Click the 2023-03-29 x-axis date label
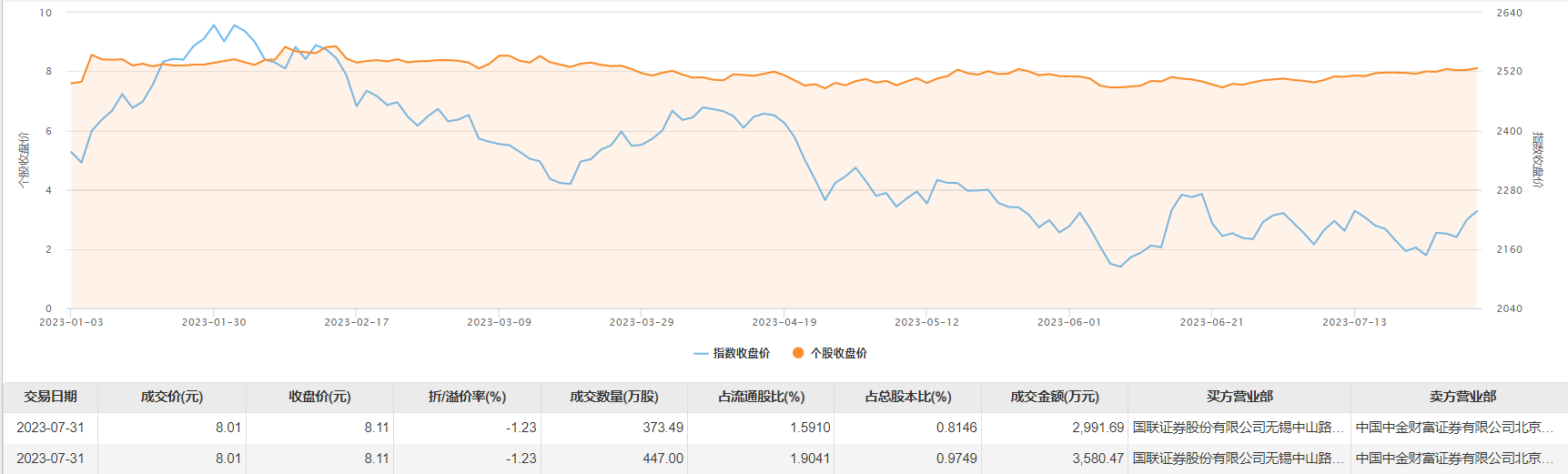 642,322
